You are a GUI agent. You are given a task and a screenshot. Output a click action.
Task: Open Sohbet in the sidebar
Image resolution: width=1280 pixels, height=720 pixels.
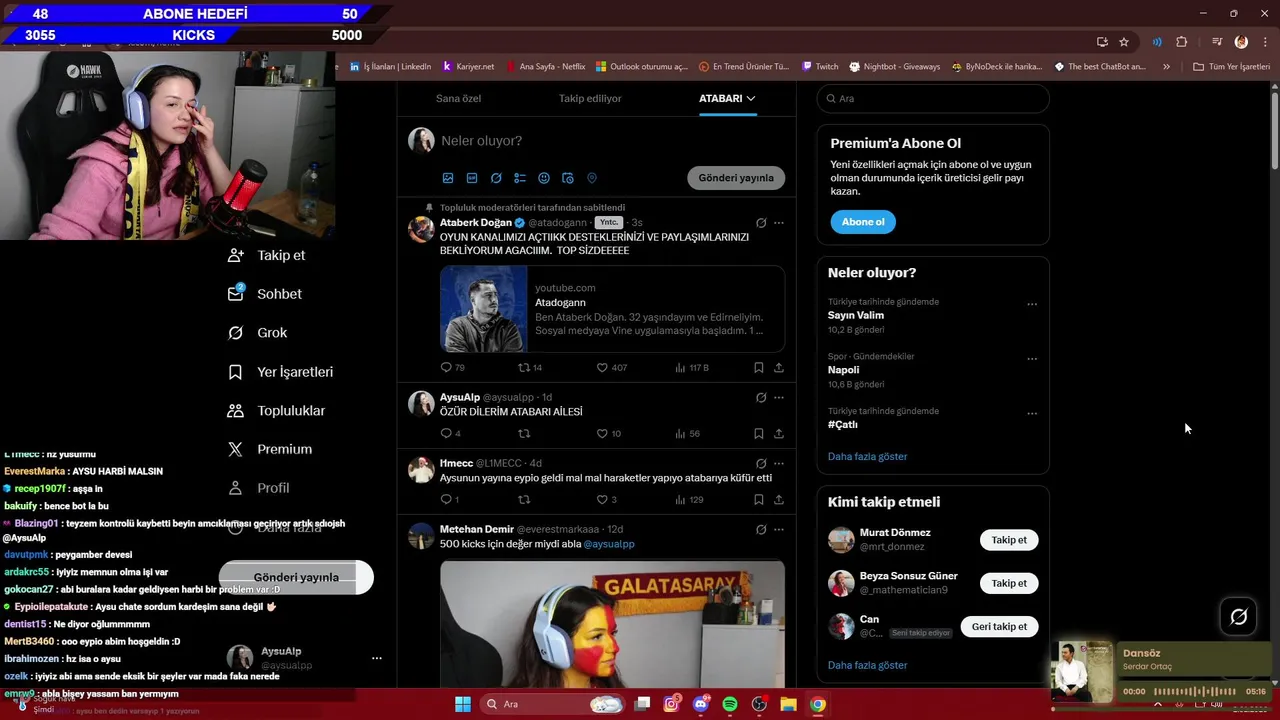[265, 294]
